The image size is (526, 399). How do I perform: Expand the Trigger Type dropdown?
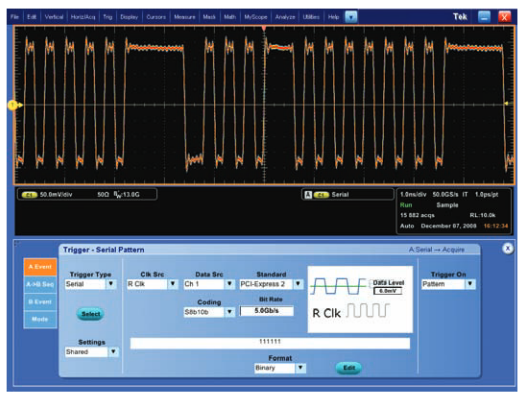(111, 284)
